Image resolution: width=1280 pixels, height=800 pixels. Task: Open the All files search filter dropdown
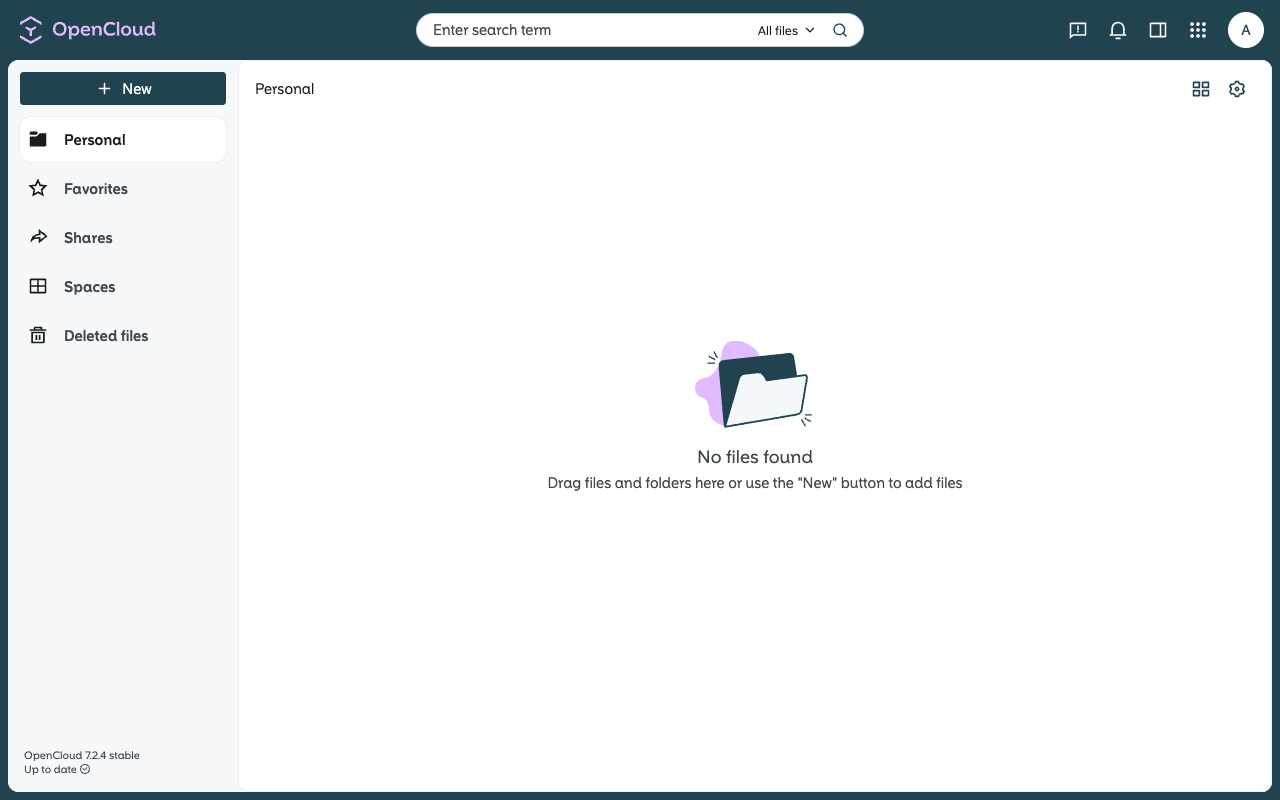point(786,30)
